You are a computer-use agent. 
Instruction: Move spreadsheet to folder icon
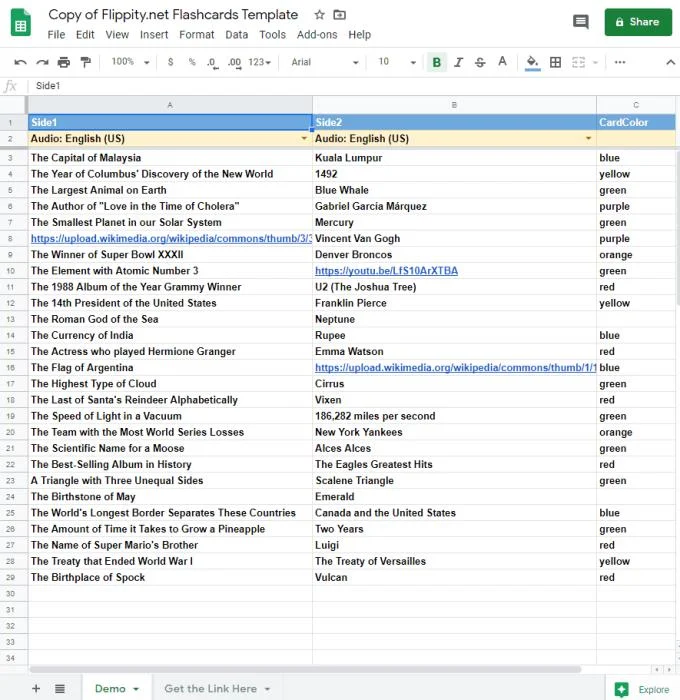(x=339, y=15)
